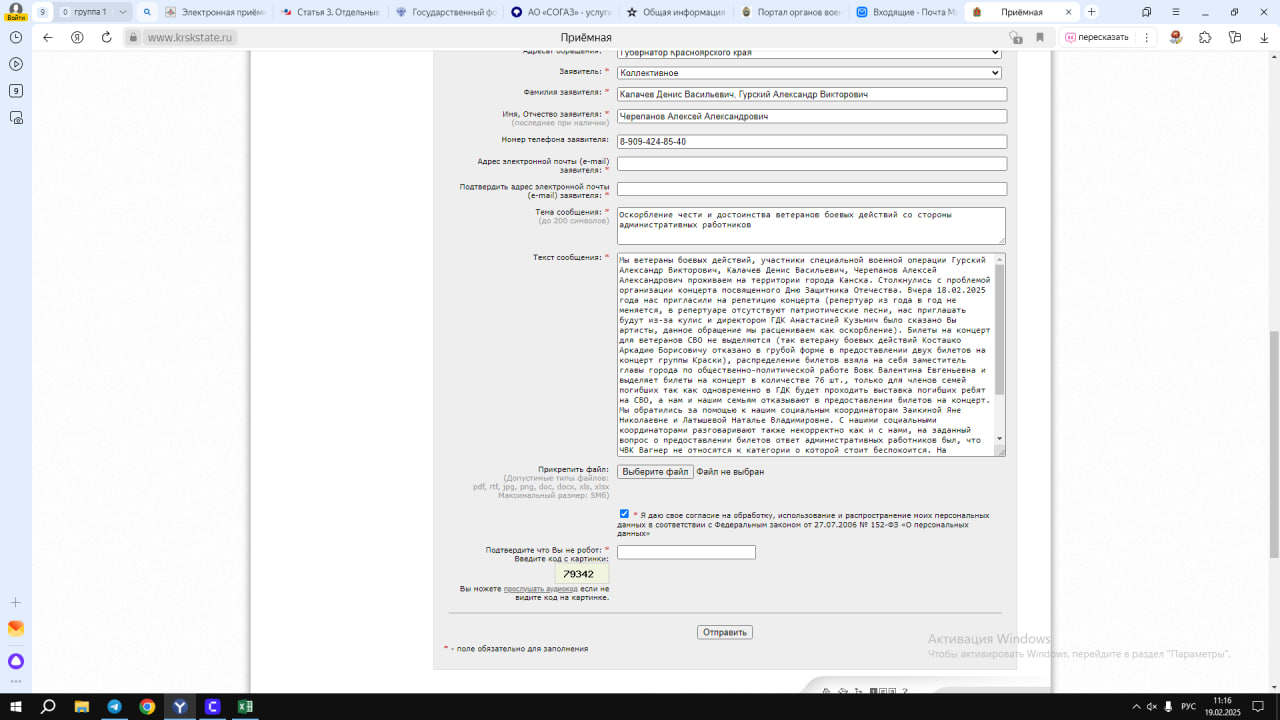Click the 'пересказать' button in the toolbar
Image resolution: width=1280 pixels, height=720 pixels.
(x=1096, y=37)
